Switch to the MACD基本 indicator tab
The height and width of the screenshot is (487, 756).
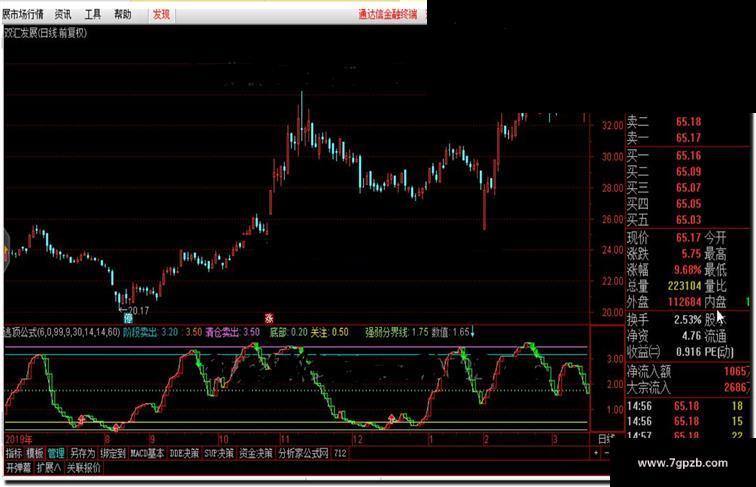point(147,453)
